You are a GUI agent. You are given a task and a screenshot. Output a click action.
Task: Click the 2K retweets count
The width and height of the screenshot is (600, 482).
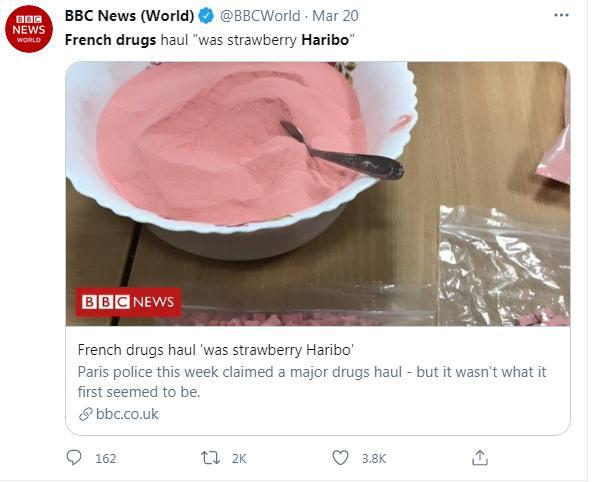pyautogui.click(x=239, y=458)
